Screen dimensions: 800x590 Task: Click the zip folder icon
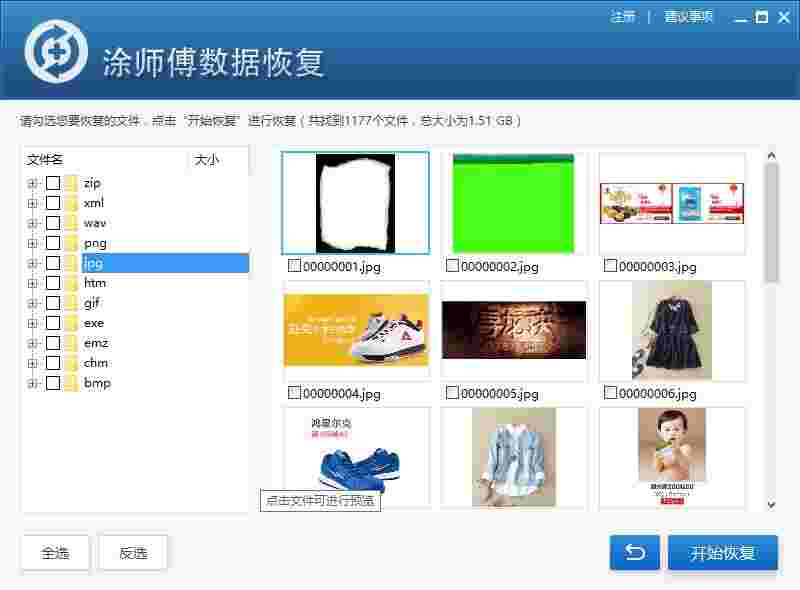tap(71, 182)
